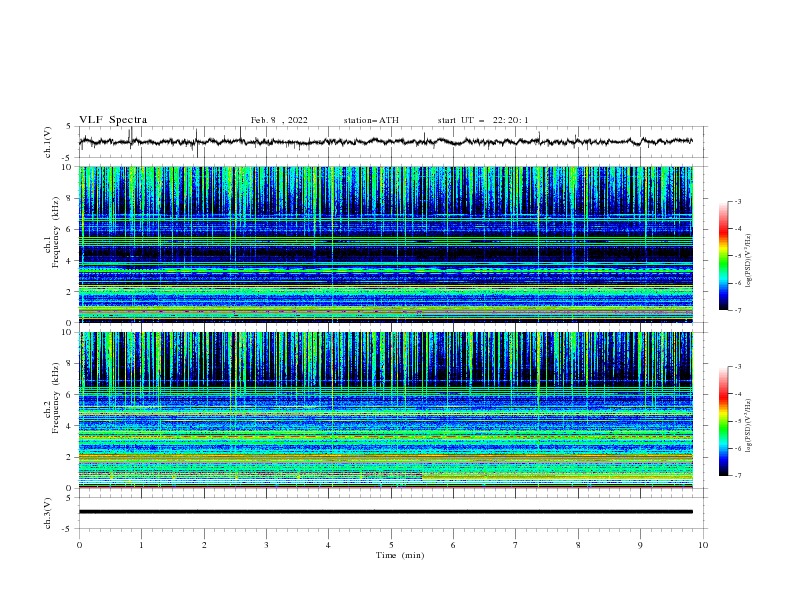The image size is (792, 612).
Task: Click the "5" minute tick on time axis
Action: pos(391,545)
